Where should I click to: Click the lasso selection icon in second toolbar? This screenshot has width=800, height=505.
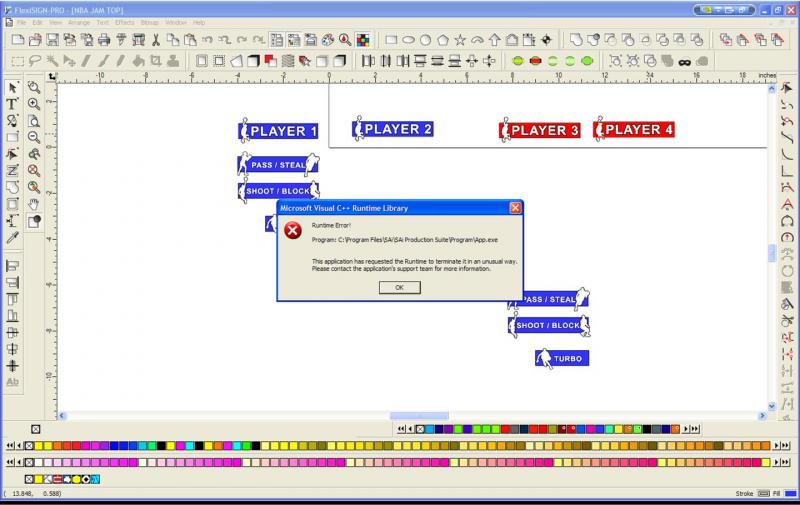pos(35,61)
